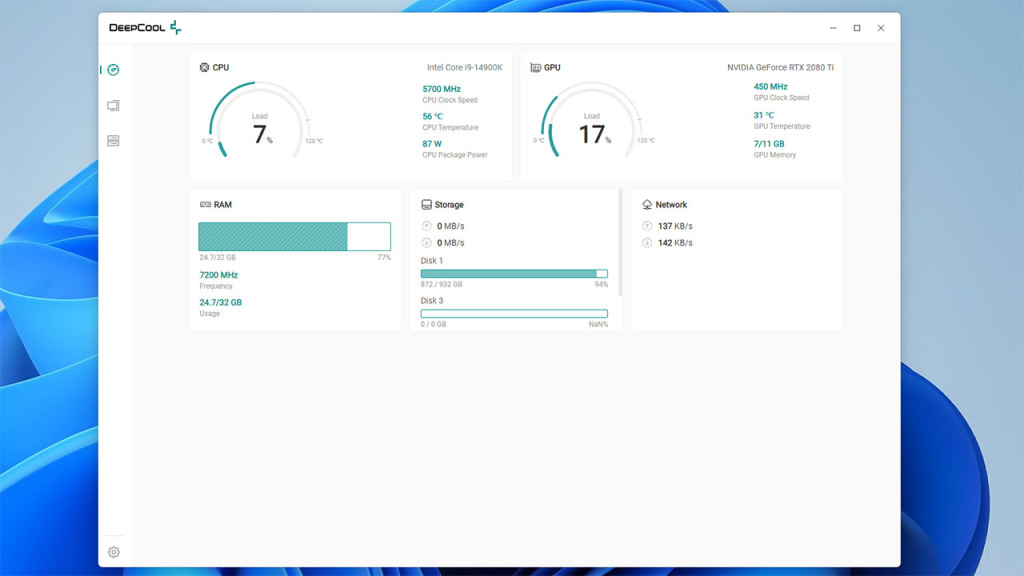Viewport: 1024px width, 576px height.
Task: Click the Disk 1 usage bar
Action: 514,273
